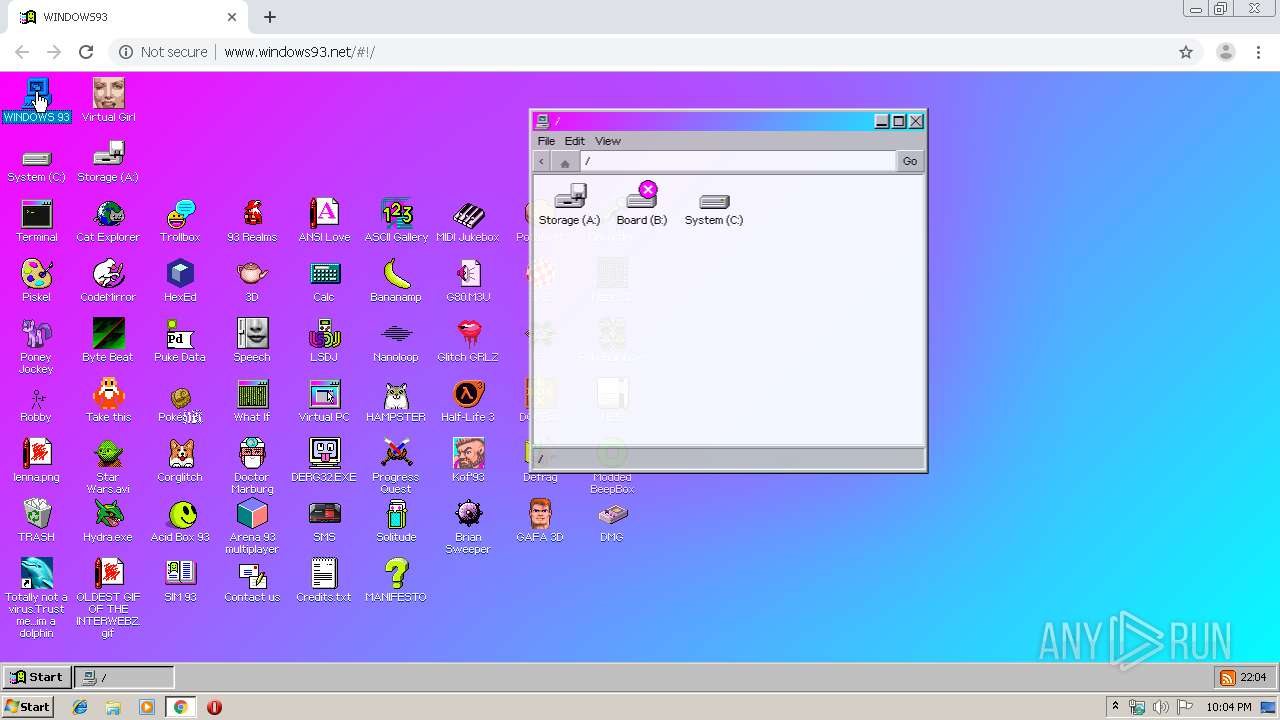Open the Virtual Girl desktop icon
Image resolution: width=1280 pixels, height=720 pixels.
[108, 100]
